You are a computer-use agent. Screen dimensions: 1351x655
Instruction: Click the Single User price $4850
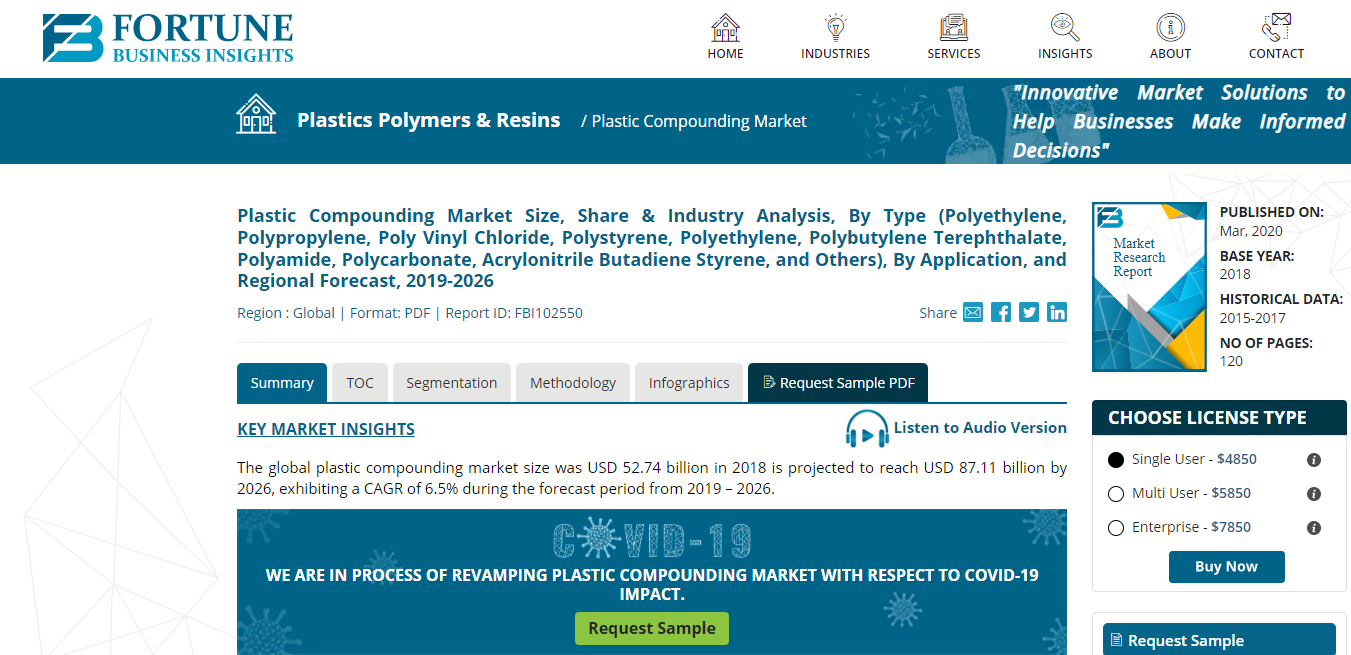coord(1237,460)
